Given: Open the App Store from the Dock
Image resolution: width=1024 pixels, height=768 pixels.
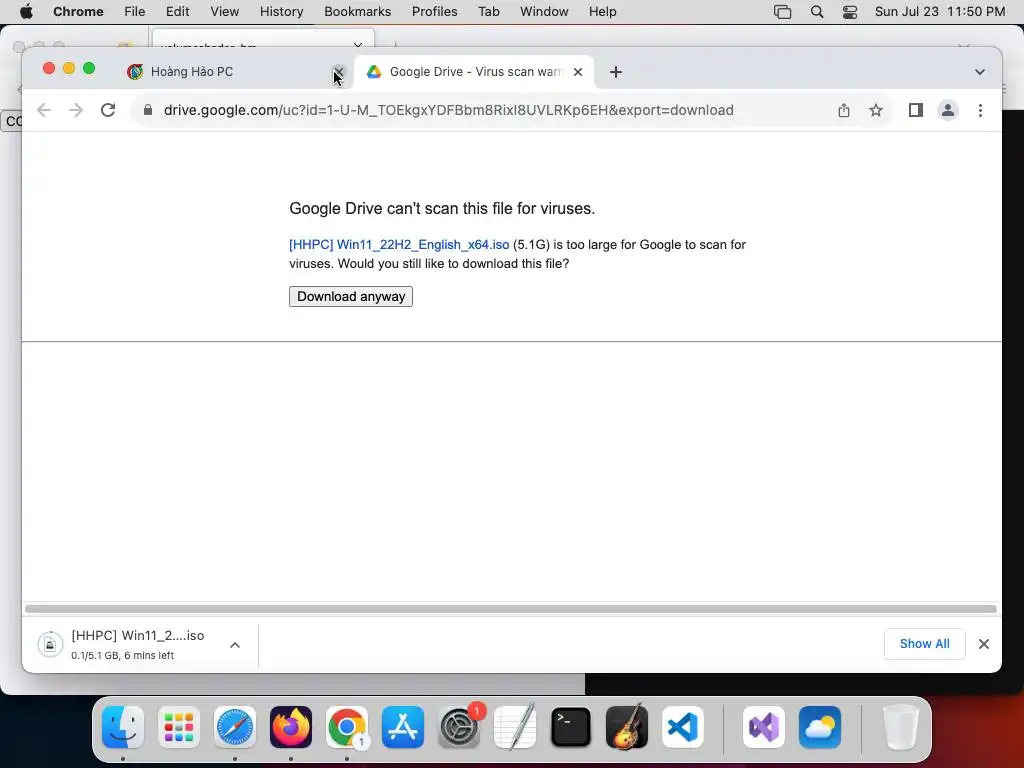Looking at the screenshot, I should coord(403,727).
